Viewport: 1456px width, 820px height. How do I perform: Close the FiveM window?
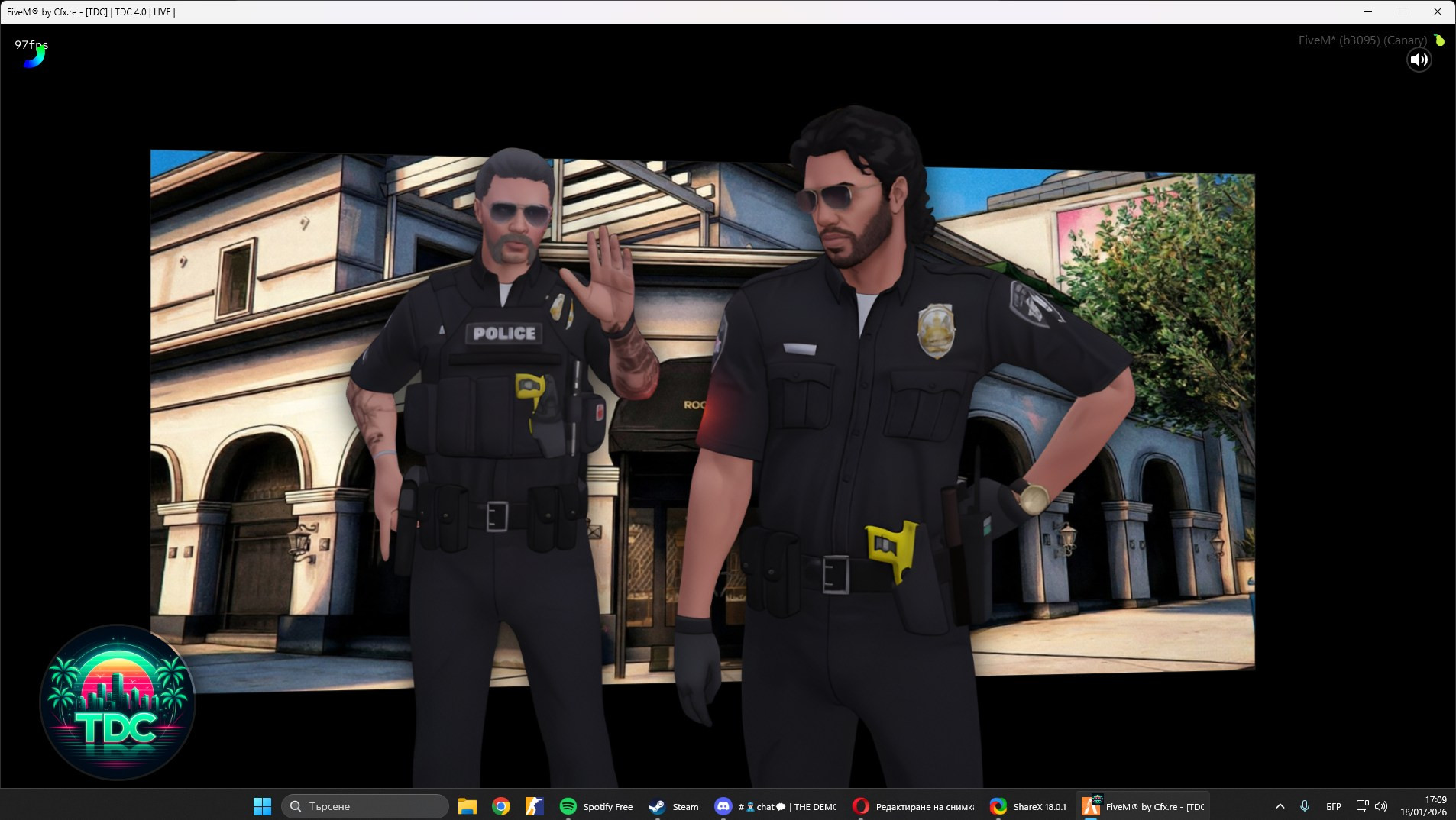(1438, 11)
